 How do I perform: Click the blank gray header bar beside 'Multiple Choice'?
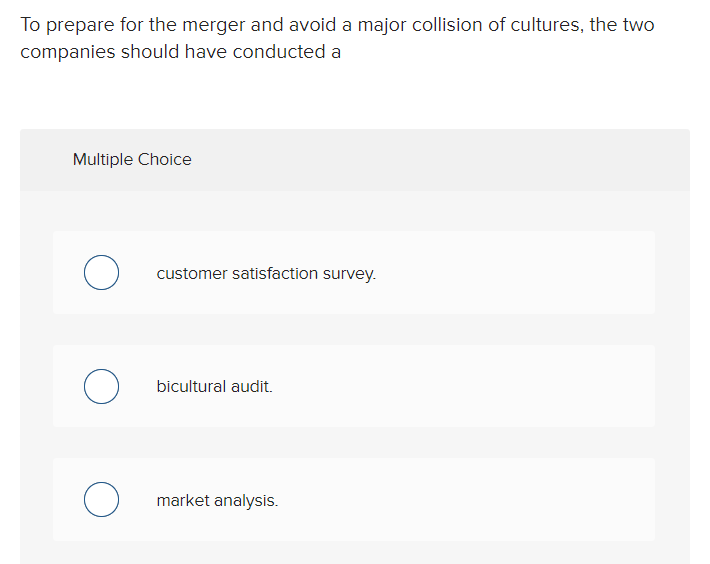click(x=439, y=159)
